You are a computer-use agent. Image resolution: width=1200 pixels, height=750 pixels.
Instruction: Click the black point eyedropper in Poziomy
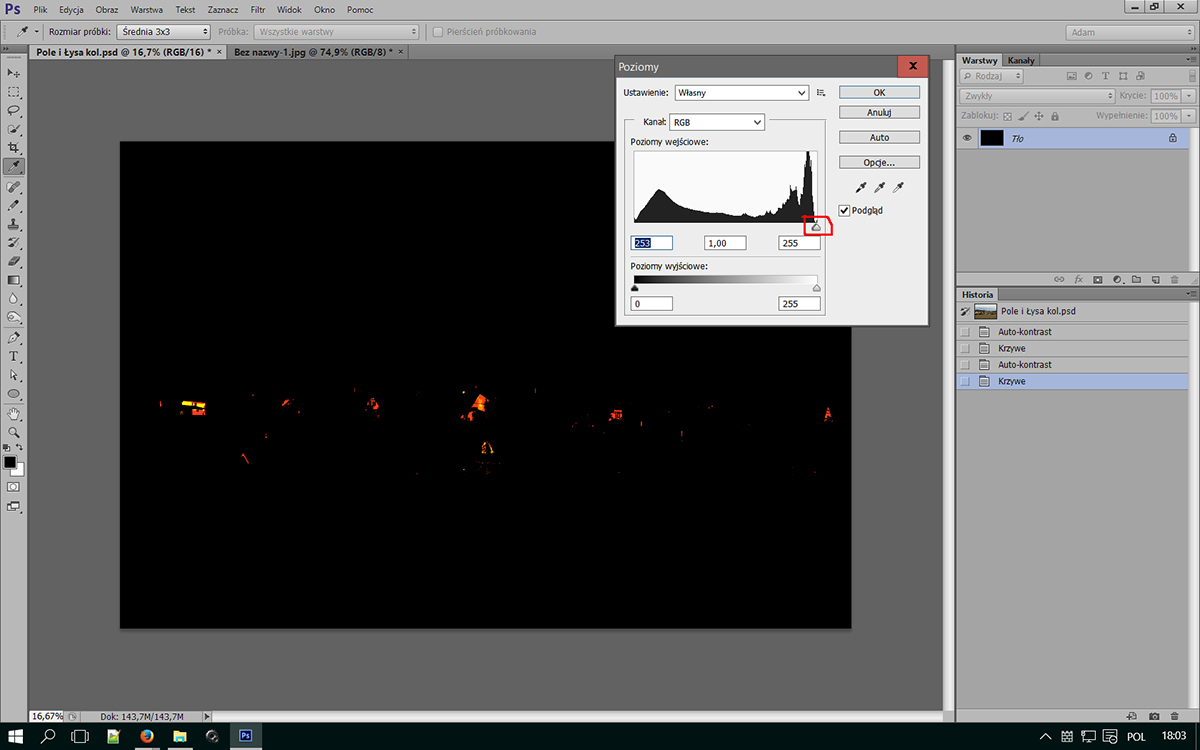click(861, 187)
